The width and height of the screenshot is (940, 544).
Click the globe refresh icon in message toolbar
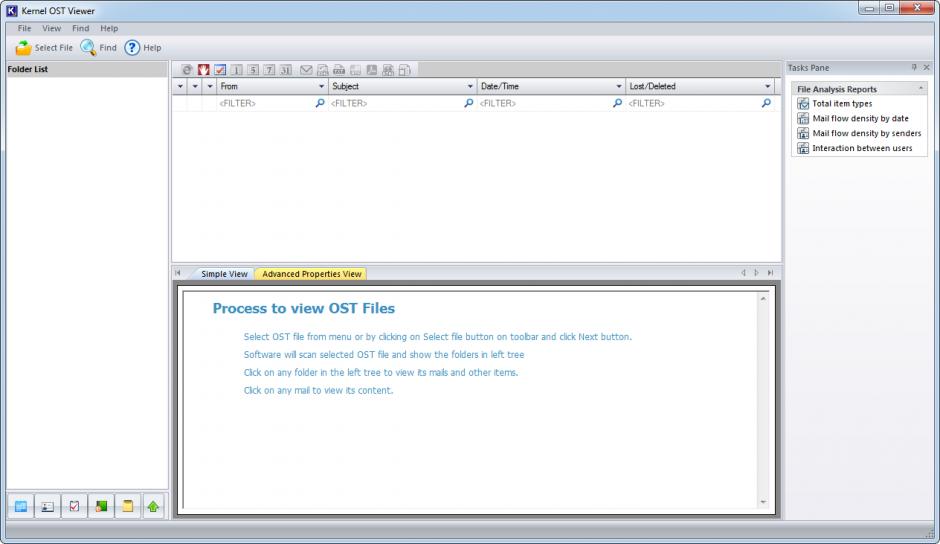click(x=187, y=70)
